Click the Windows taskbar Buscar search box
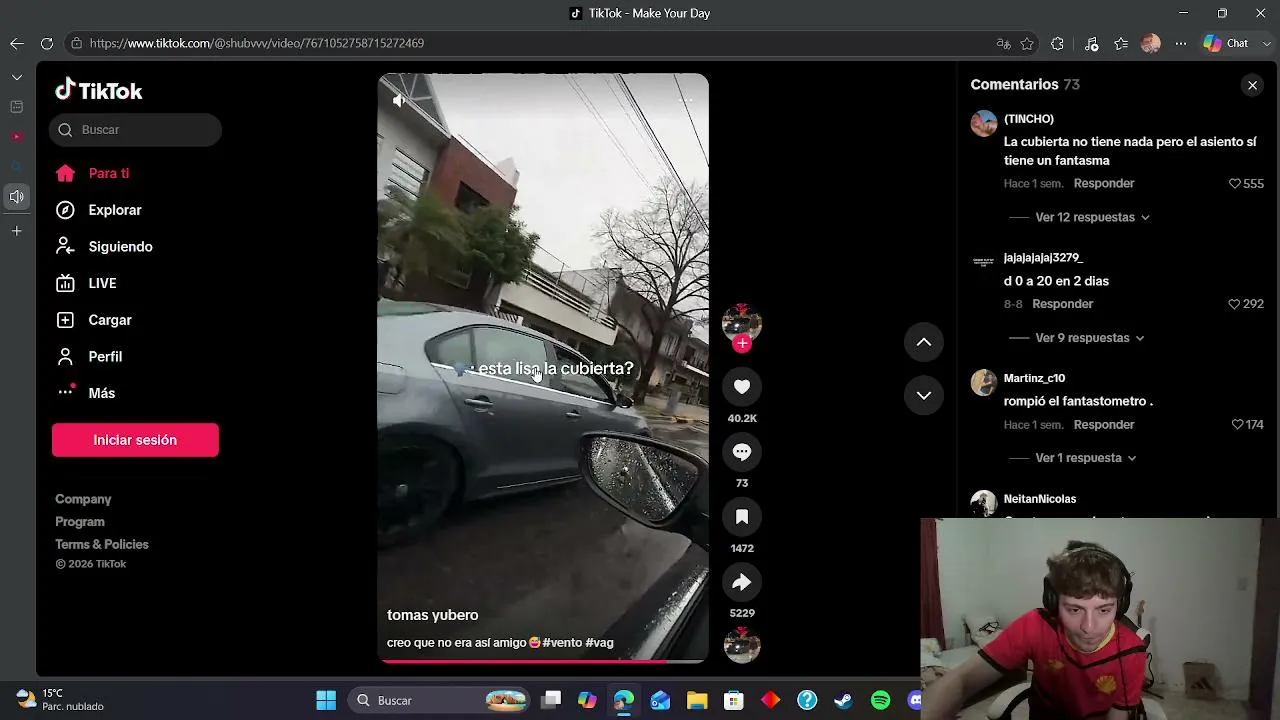This screenshot has width=1280, height=720. point(439,700)
